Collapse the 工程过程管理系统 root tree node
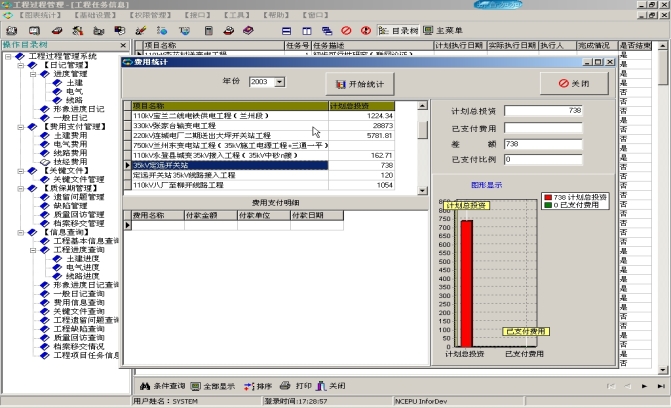 [x=8, y=57]
